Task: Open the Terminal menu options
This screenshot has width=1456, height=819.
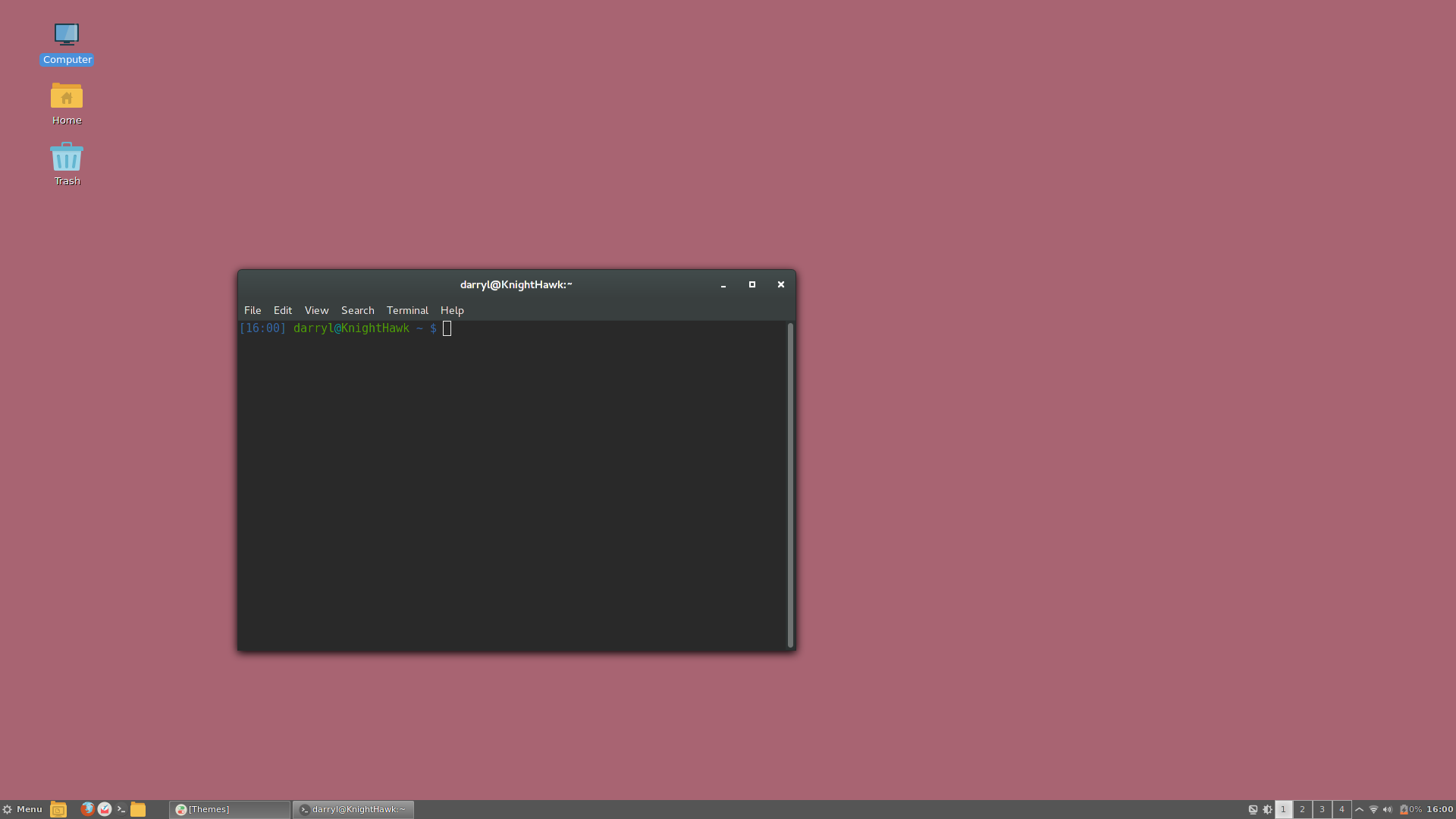Action: click(407, 309)
